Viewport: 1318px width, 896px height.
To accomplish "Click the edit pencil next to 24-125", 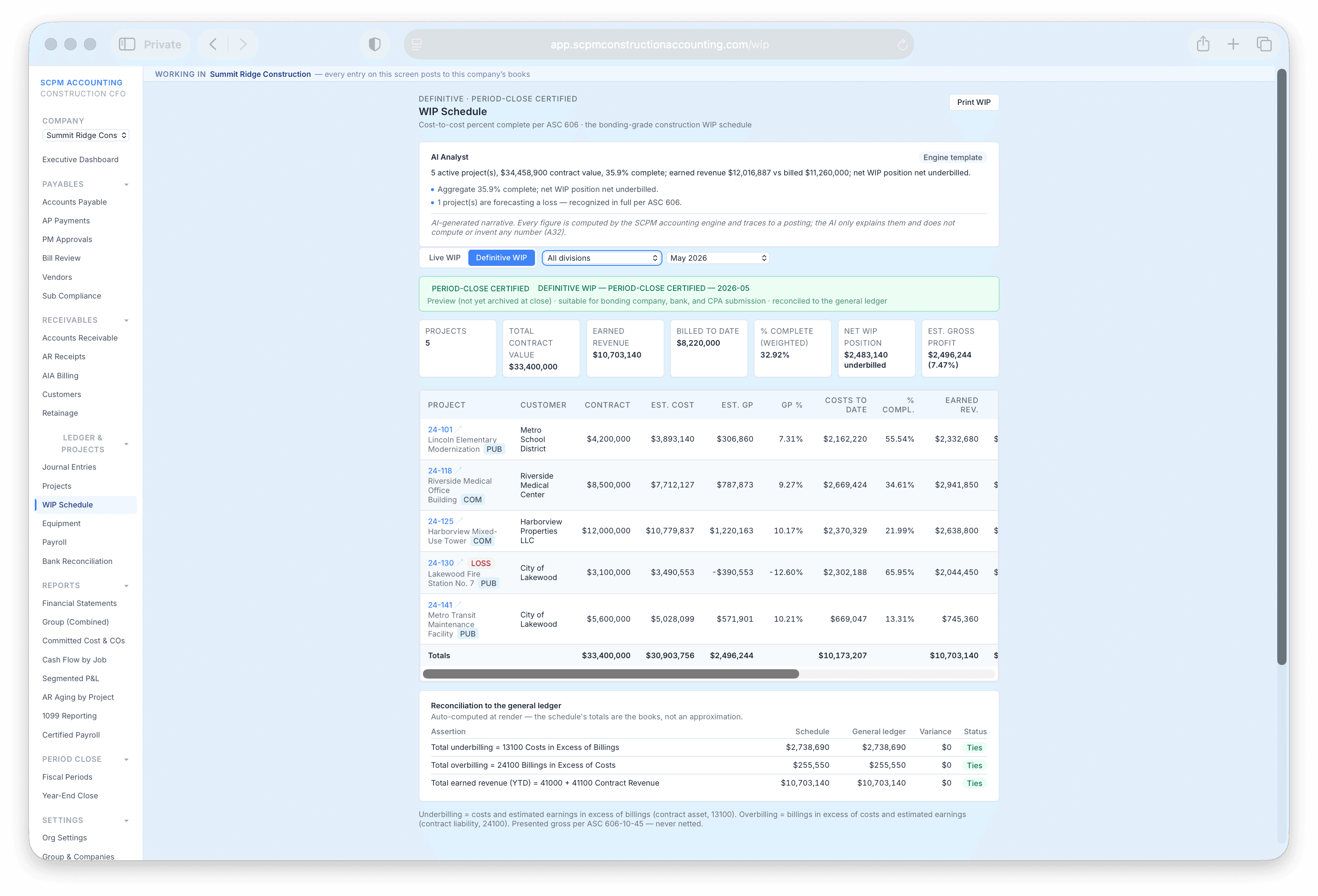I will [x=460, y=521].
